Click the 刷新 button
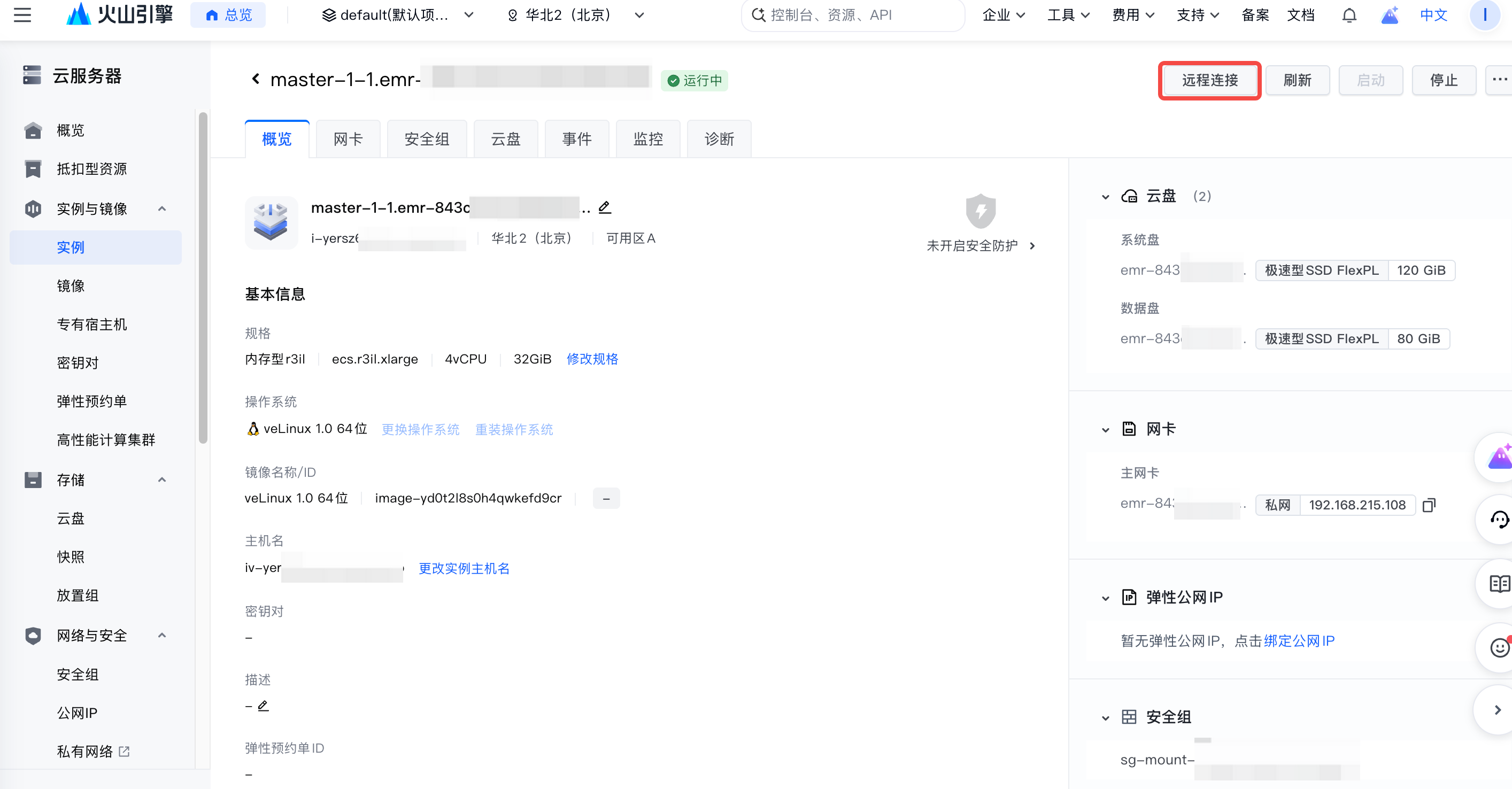The width and height of the screenshot is (1512, 789). click(1297, 80)
